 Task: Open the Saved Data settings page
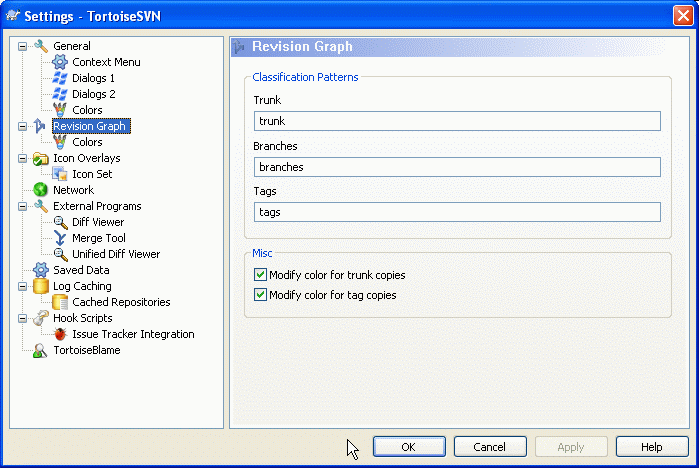pos(81,270)
